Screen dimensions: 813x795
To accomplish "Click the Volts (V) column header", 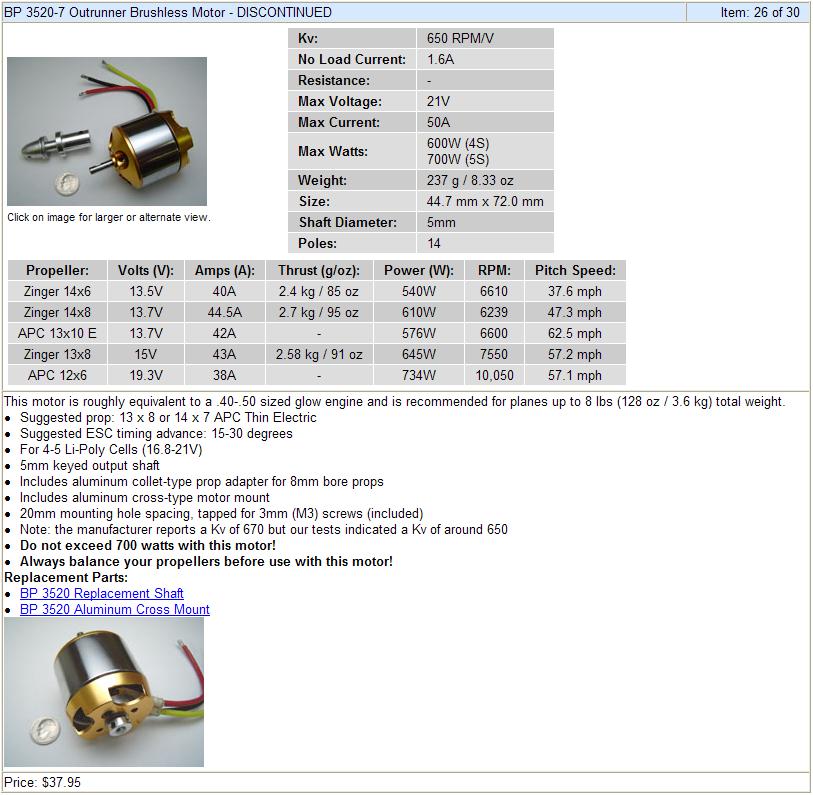I will pyautogui.click(x=146, y=271).
